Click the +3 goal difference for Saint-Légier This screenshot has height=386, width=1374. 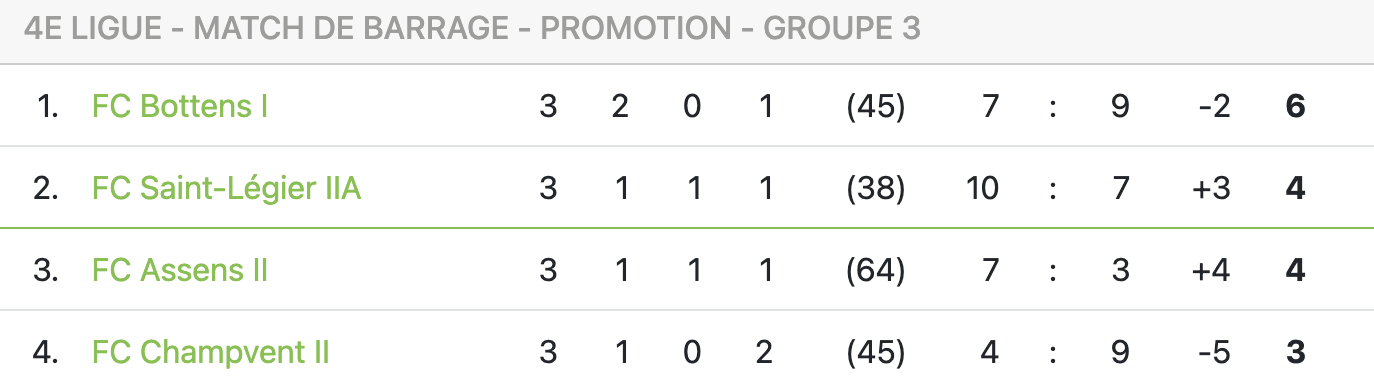(x=1211, y=188)
